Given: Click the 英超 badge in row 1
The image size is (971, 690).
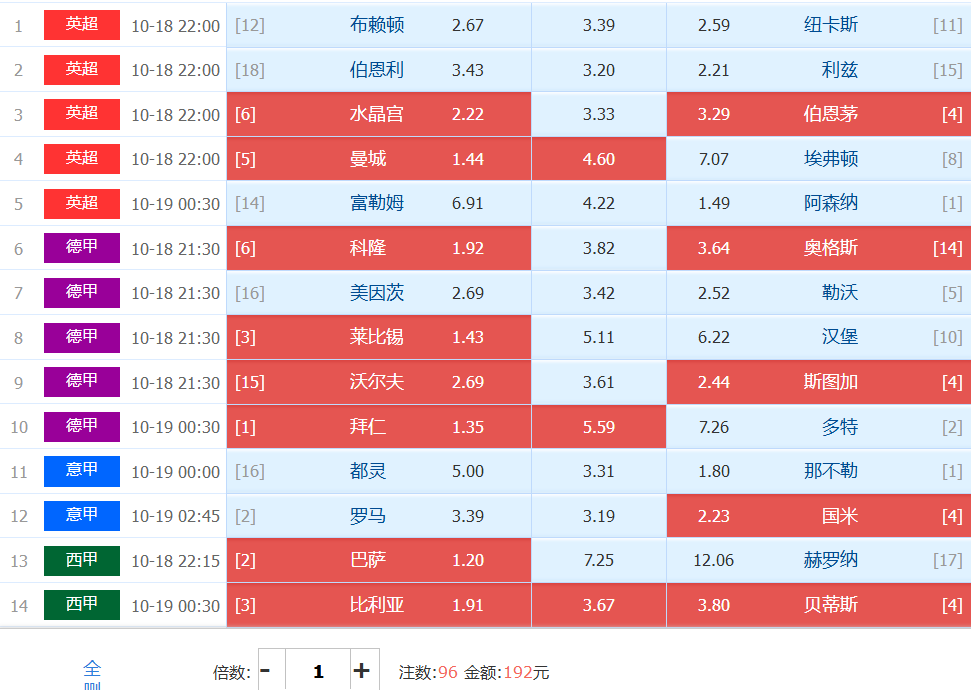Looking at the screenshot, I should [x=82, y=25].
